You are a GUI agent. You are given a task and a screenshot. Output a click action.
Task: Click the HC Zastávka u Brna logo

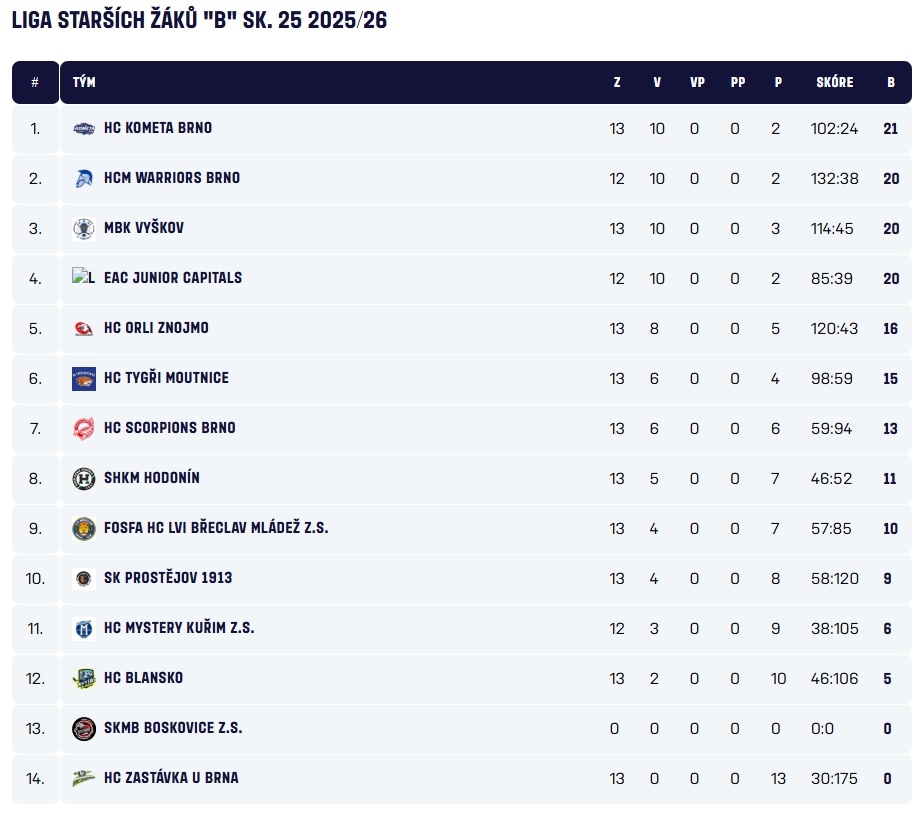(x=84, y=778)
